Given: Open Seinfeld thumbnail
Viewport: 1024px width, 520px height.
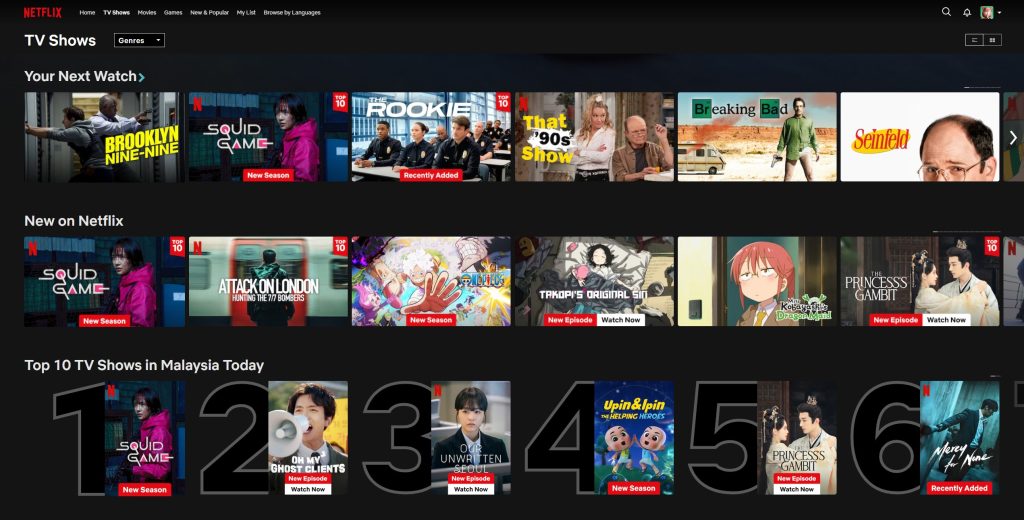Looking at the screenshot, I should click(920, 137).
